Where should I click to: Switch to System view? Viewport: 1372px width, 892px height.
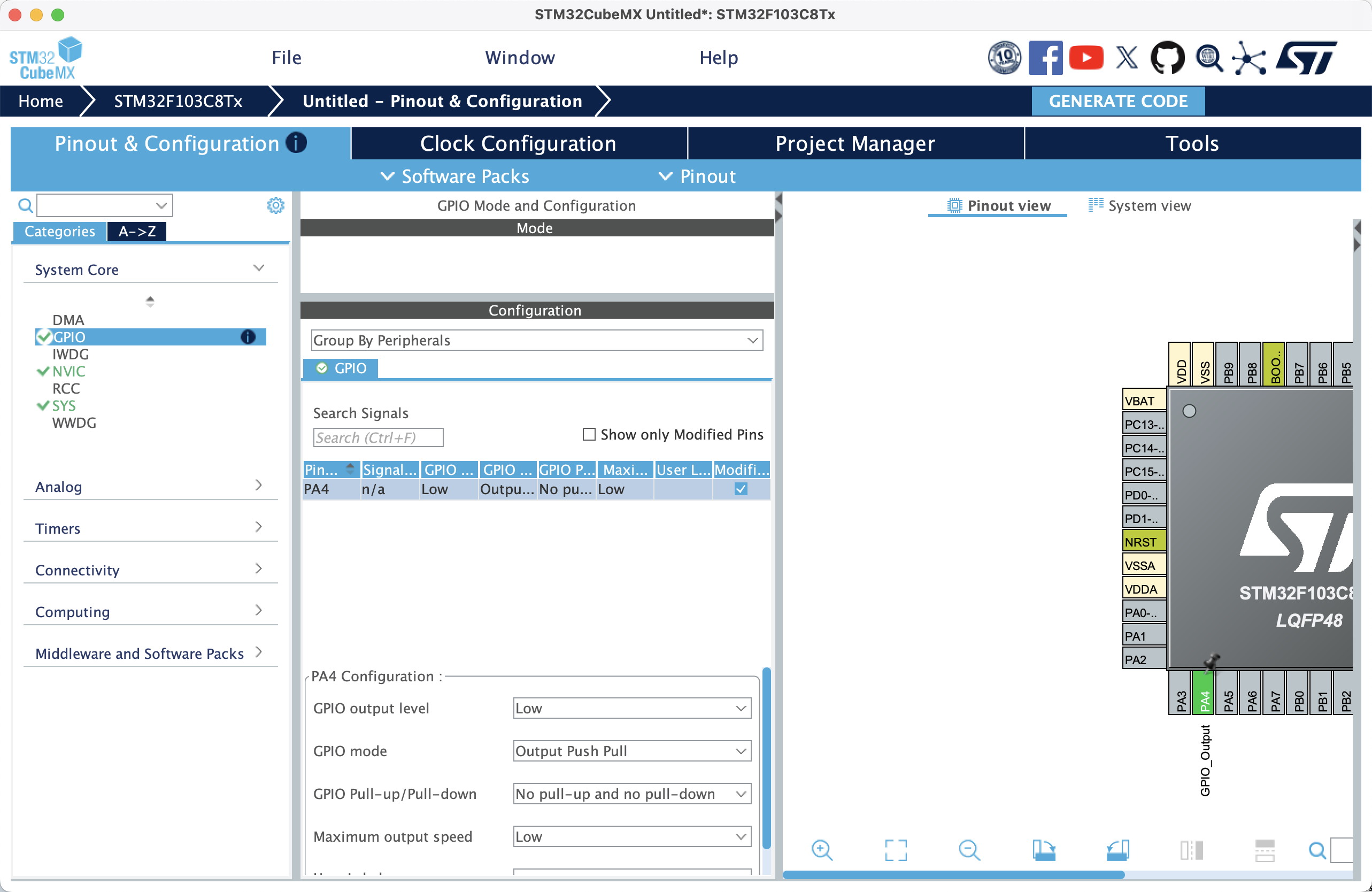tap(1140, 206)
